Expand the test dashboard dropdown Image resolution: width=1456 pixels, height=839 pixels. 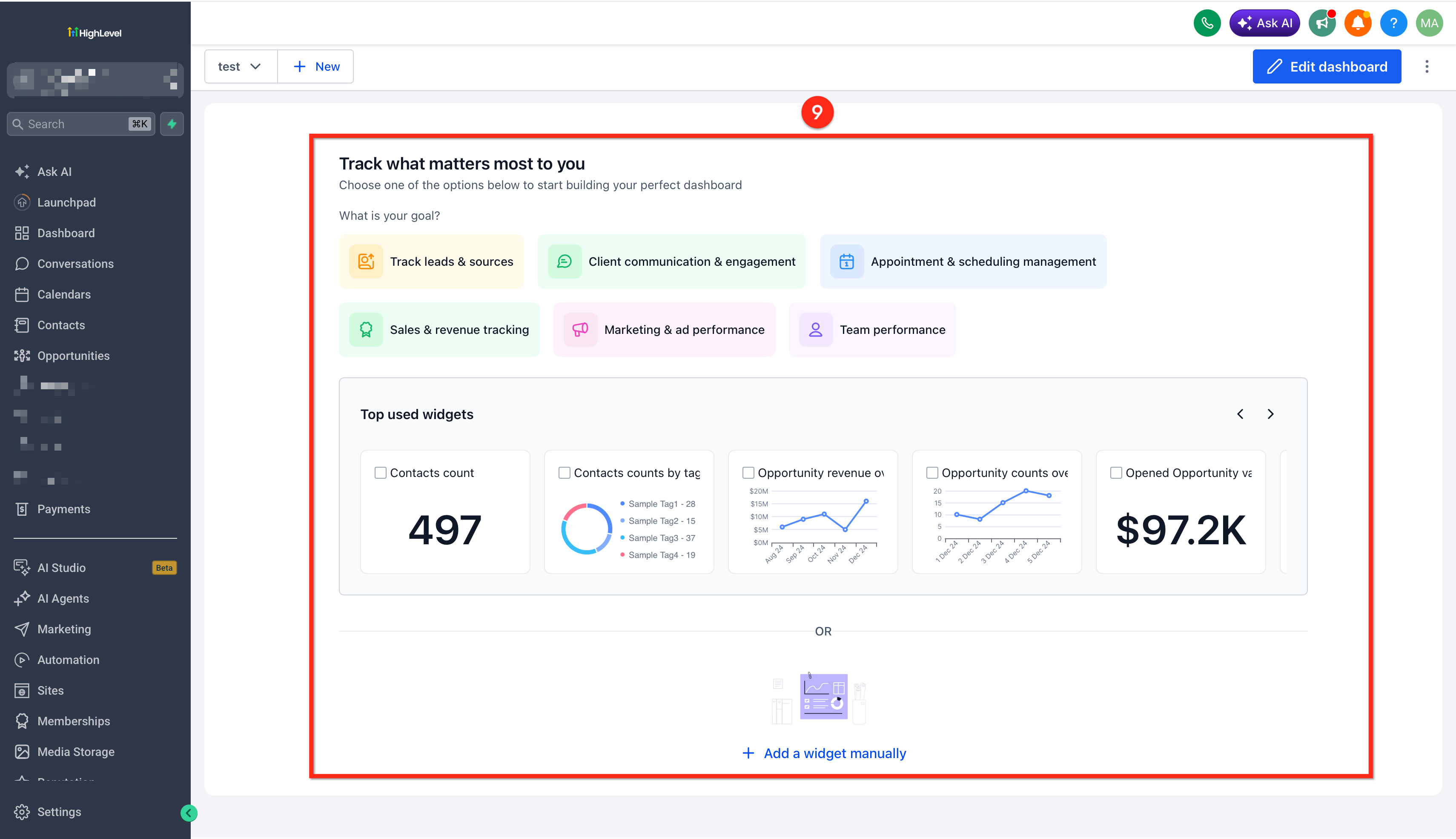[241, 67]
